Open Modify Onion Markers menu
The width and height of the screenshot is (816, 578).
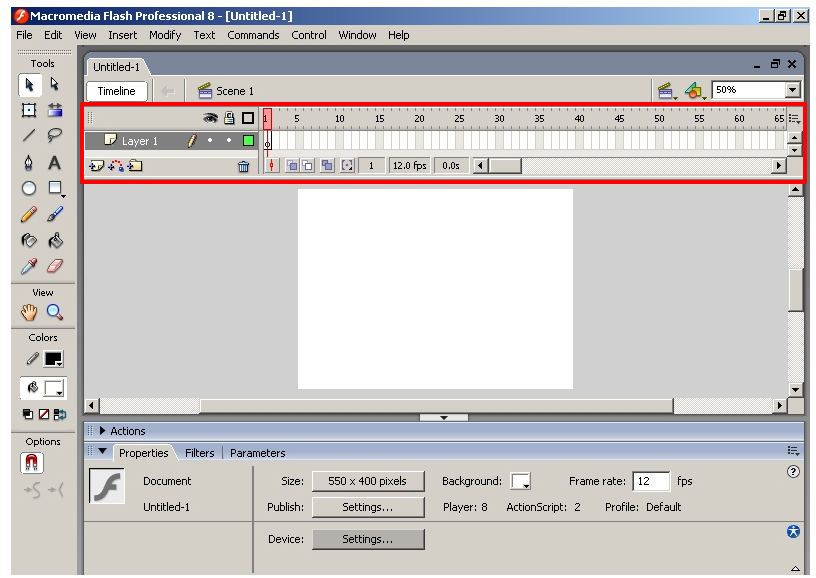[x=347, y=165]
